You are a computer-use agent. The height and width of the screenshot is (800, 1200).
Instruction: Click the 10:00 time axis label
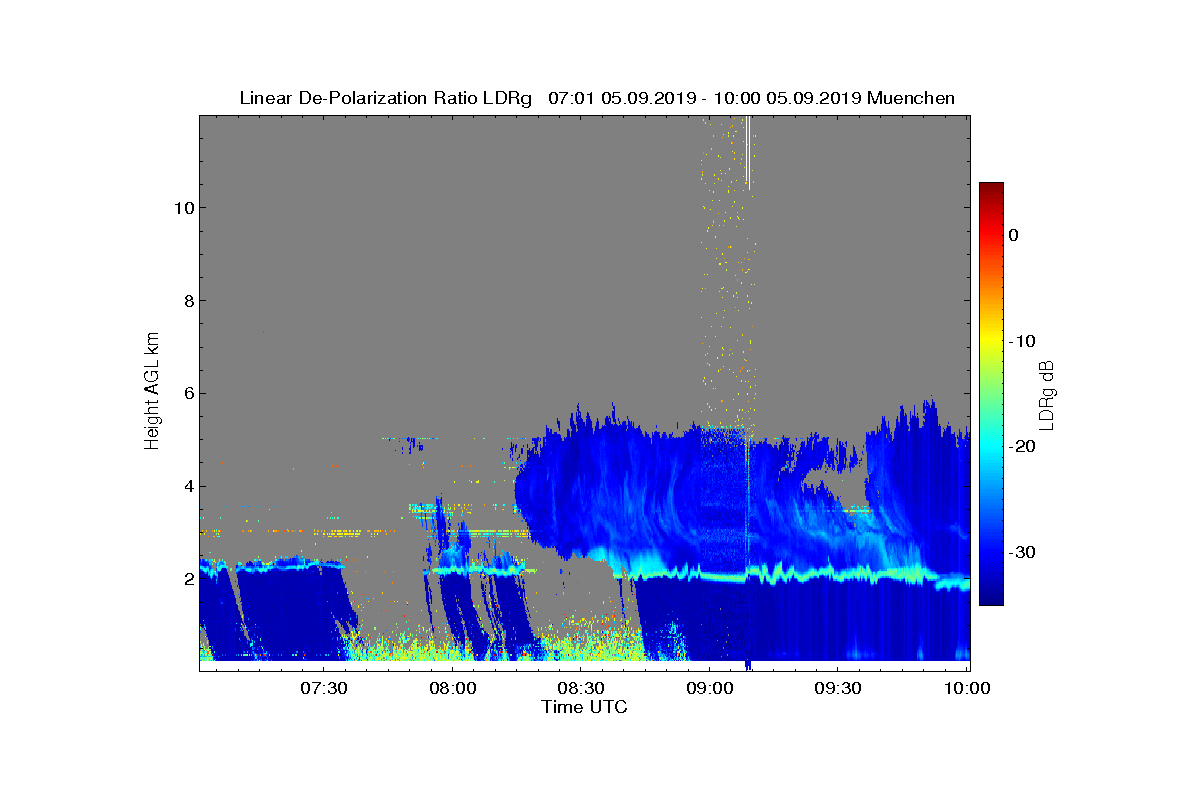(968, 689)
